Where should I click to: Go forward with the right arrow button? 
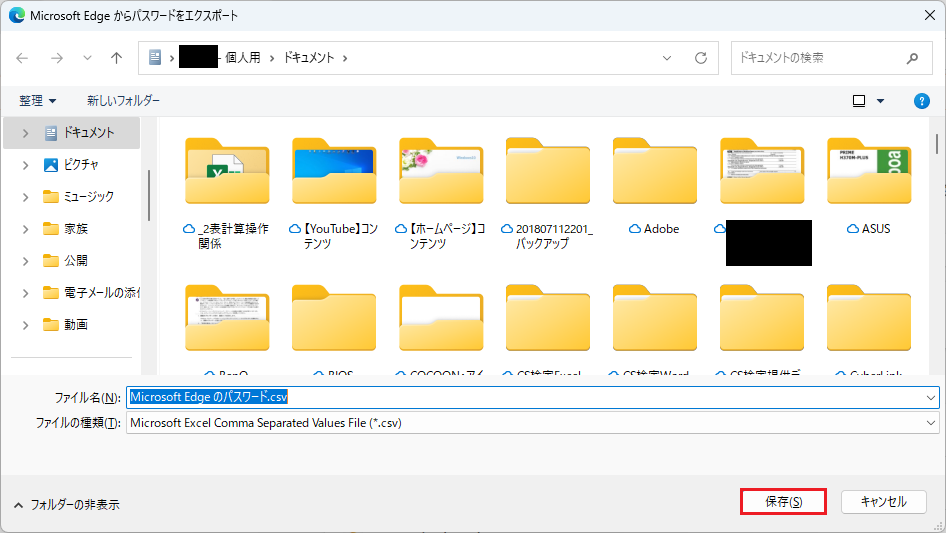pyautogui.click(x=57, y=58)
